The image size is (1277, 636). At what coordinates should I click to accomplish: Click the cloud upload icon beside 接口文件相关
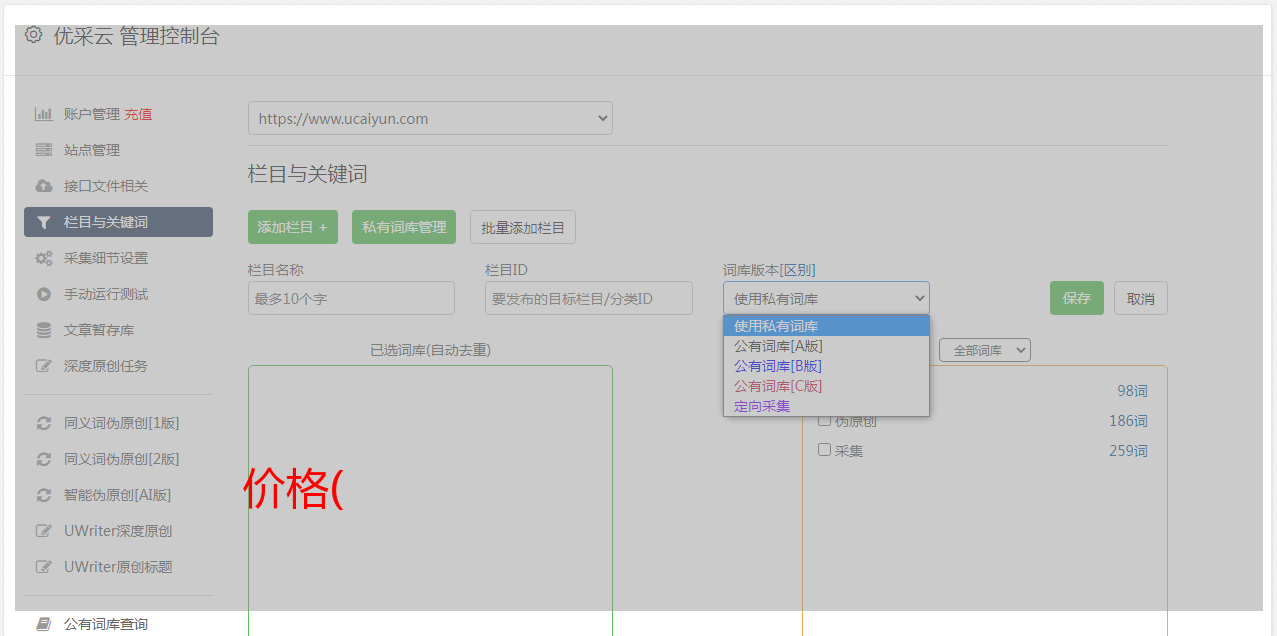click(43, 186)
